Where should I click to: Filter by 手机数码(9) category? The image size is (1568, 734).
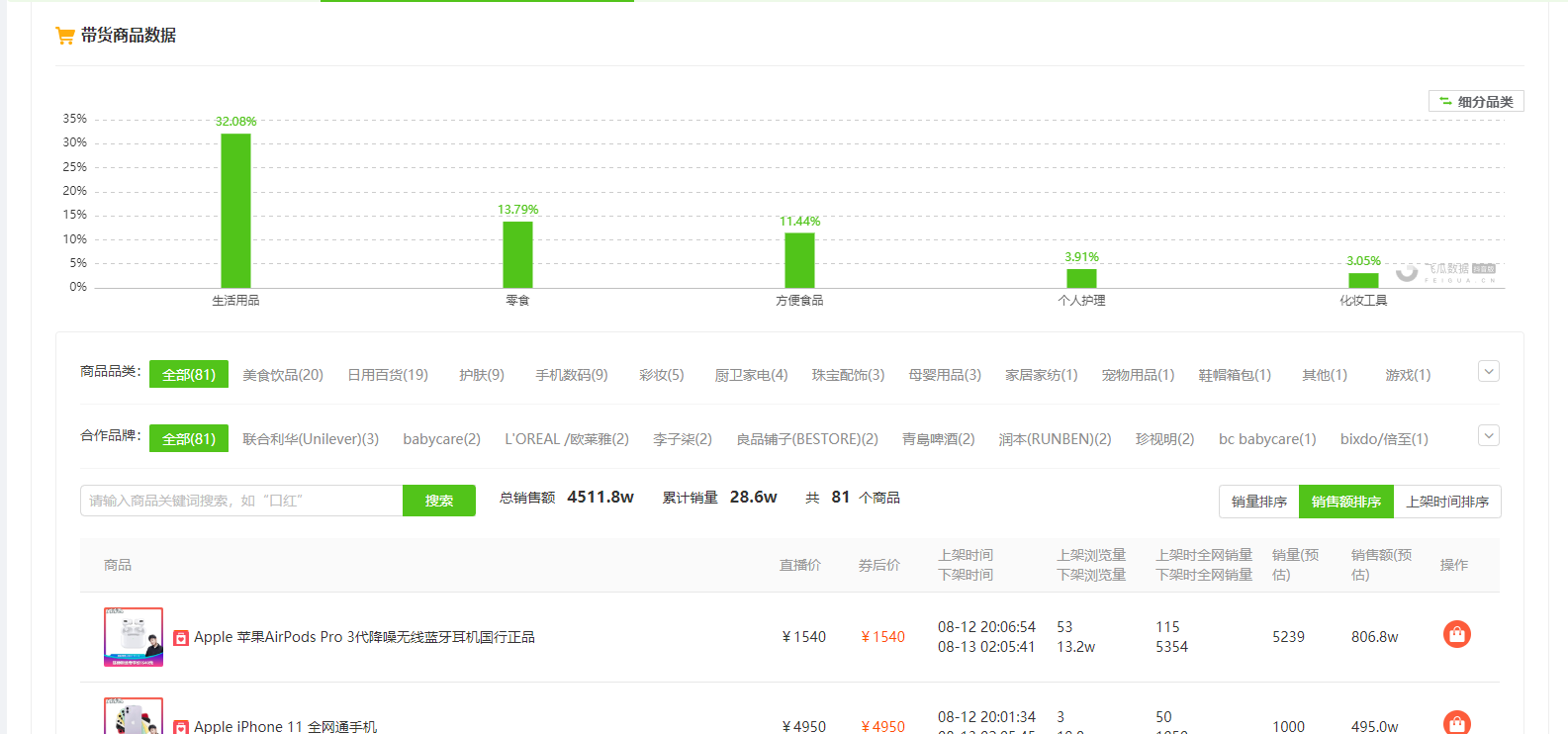(572, 375)
